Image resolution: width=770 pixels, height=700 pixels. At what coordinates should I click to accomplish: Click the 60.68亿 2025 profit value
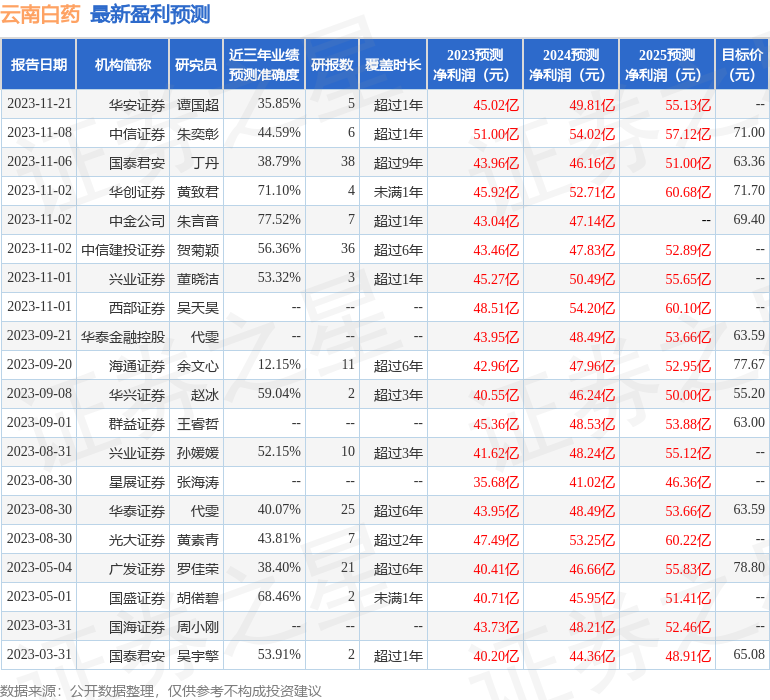[688, 192]
